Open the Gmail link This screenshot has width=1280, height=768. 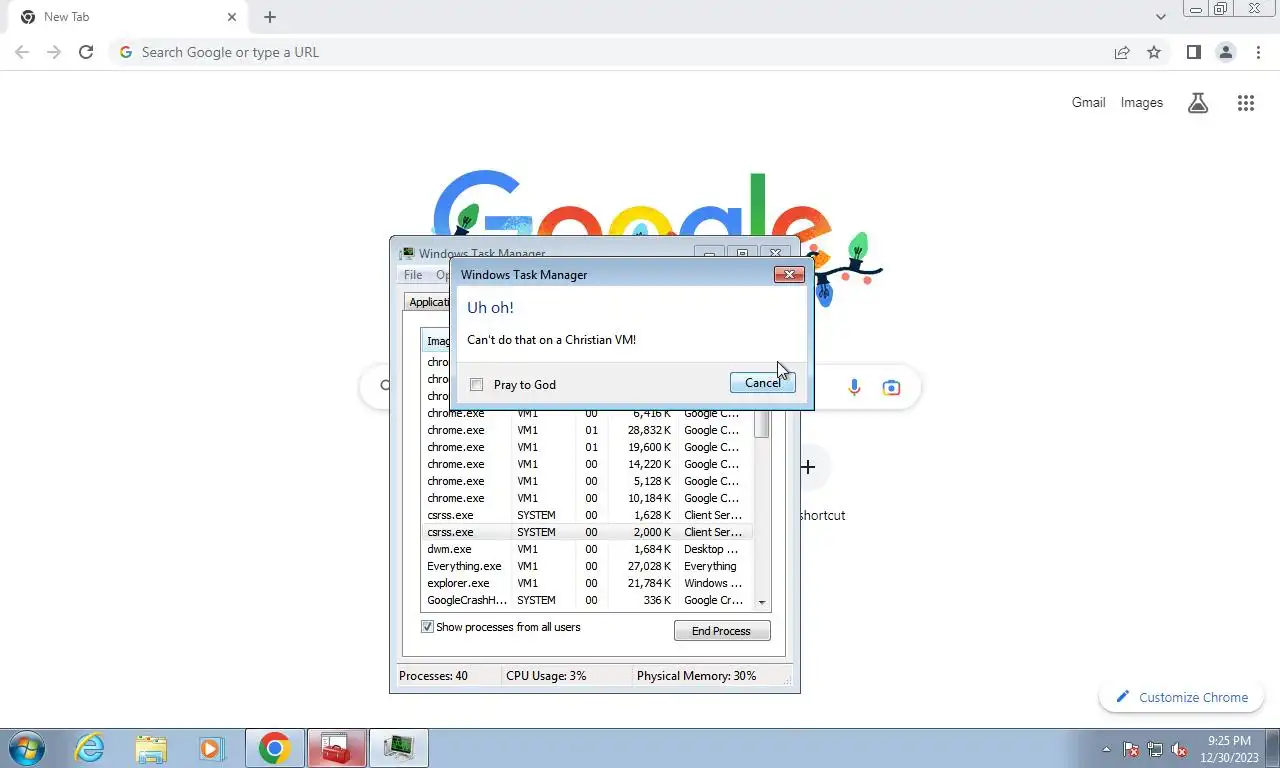click(x=1088, y=102)
